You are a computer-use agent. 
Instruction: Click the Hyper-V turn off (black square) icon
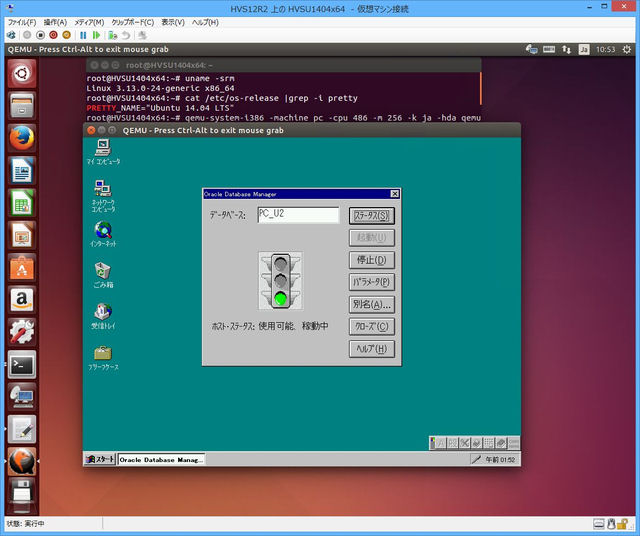click(x=40, y=36)
